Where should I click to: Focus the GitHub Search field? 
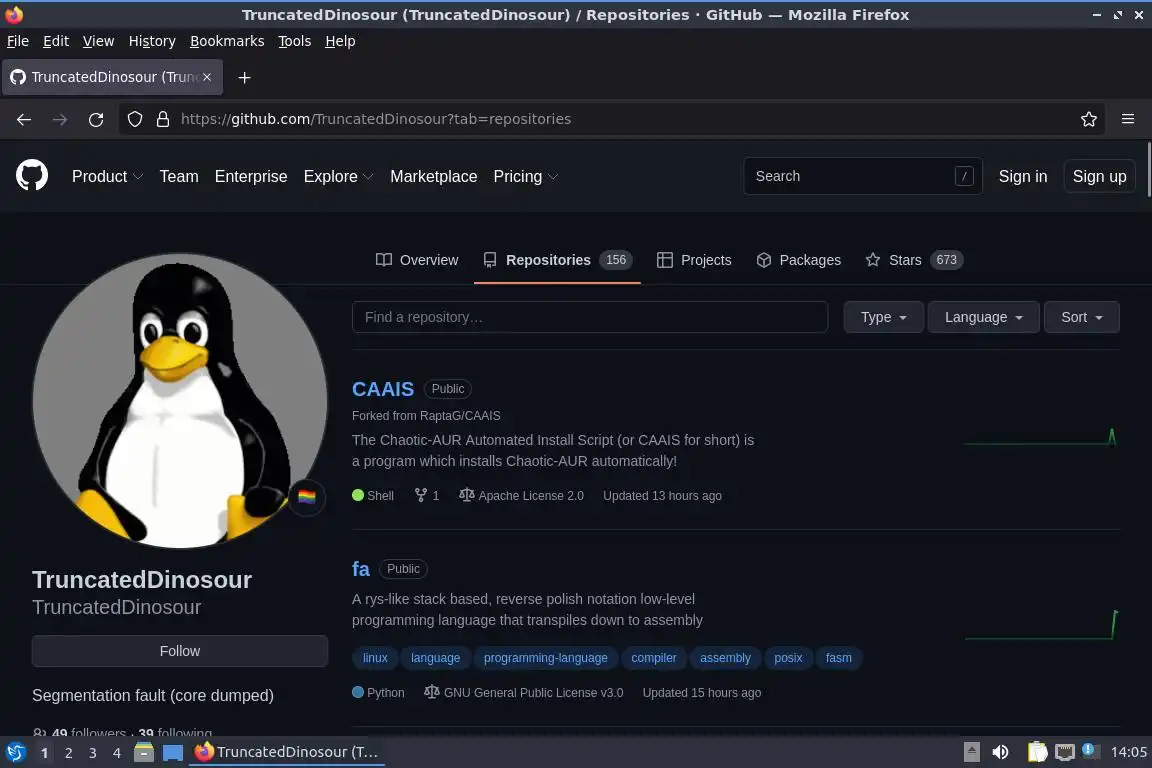pyautogui.click(x=863, y=176)
